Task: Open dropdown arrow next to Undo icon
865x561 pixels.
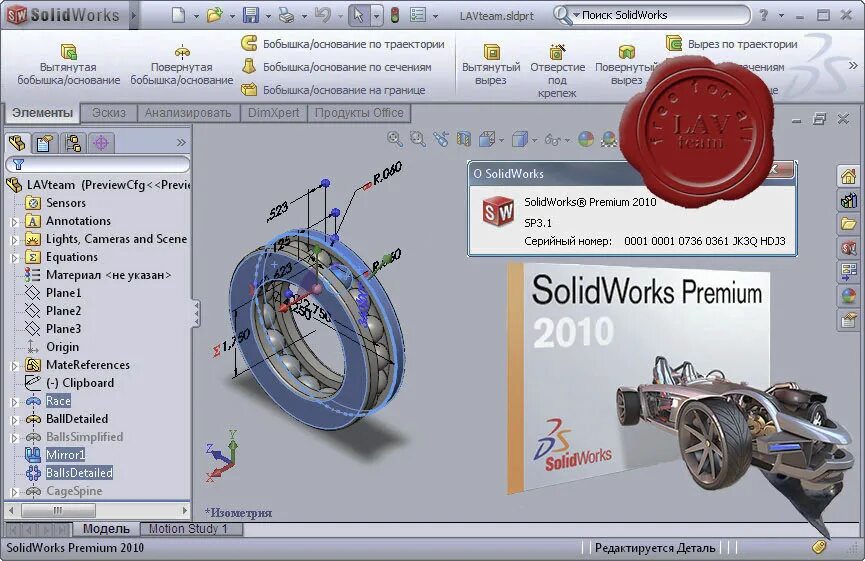Action: click(340, 17)
